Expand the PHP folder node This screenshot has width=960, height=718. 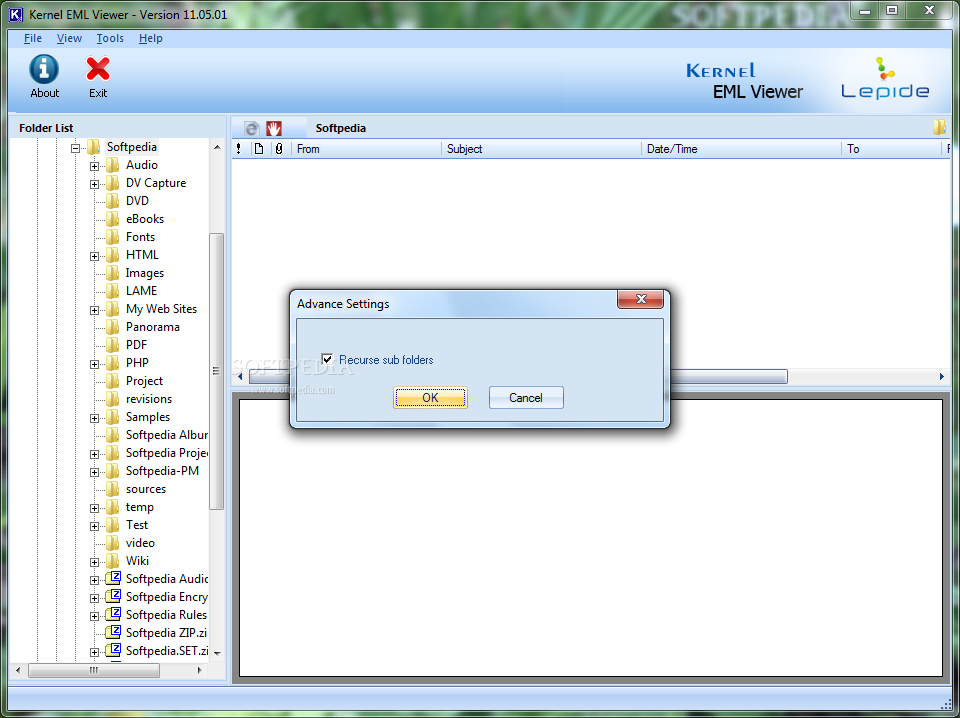pyautogui.click(x=94, y=364)
